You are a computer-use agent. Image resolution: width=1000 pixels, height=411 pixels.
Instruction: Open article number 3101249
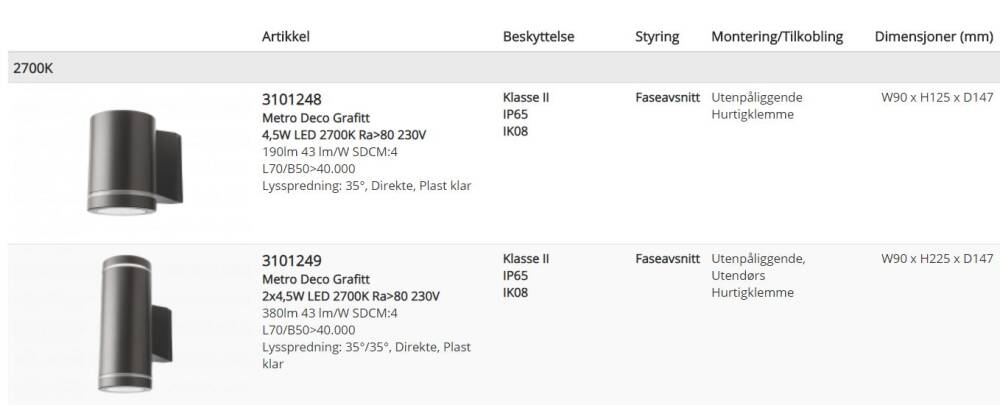coord(291,261)
